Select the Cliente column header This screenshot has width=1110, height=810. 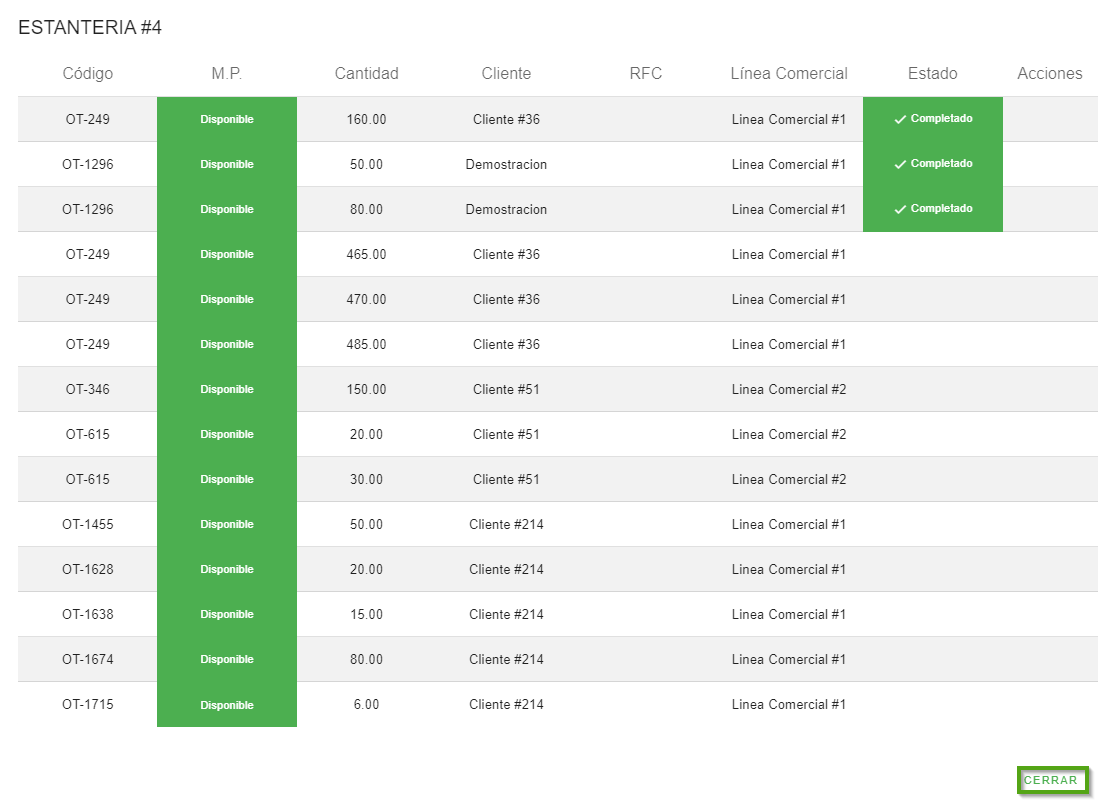[x=506, y=73]
